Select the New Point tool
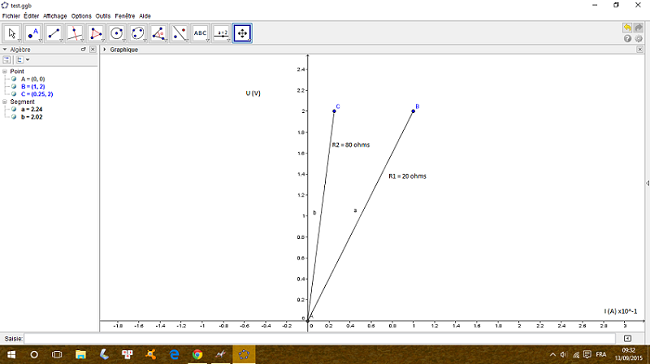 pos(33,33)
